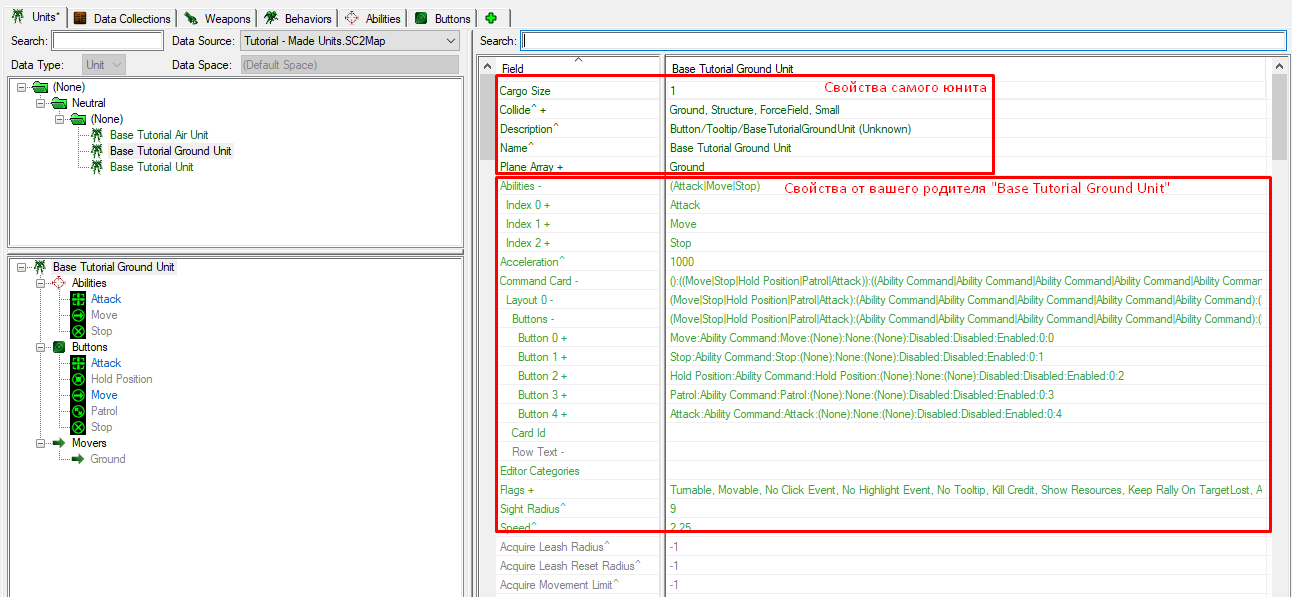Click the Stop button icon under Buttons
The width and height of the screenshot is (1292, 597).
click(78, 427)
